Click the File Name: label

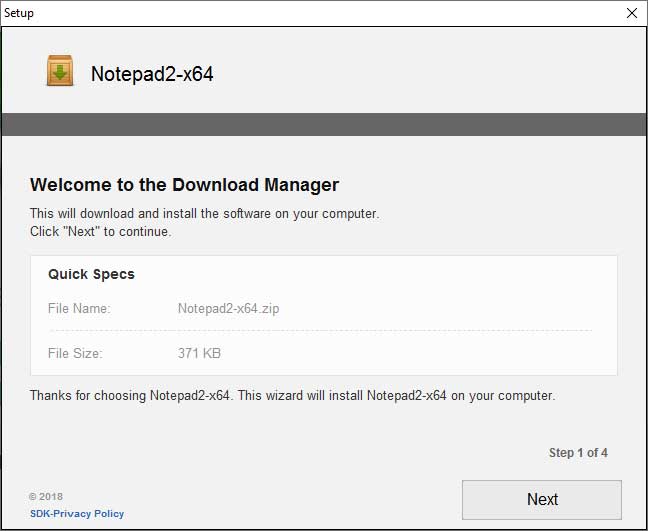coord(79,308)
